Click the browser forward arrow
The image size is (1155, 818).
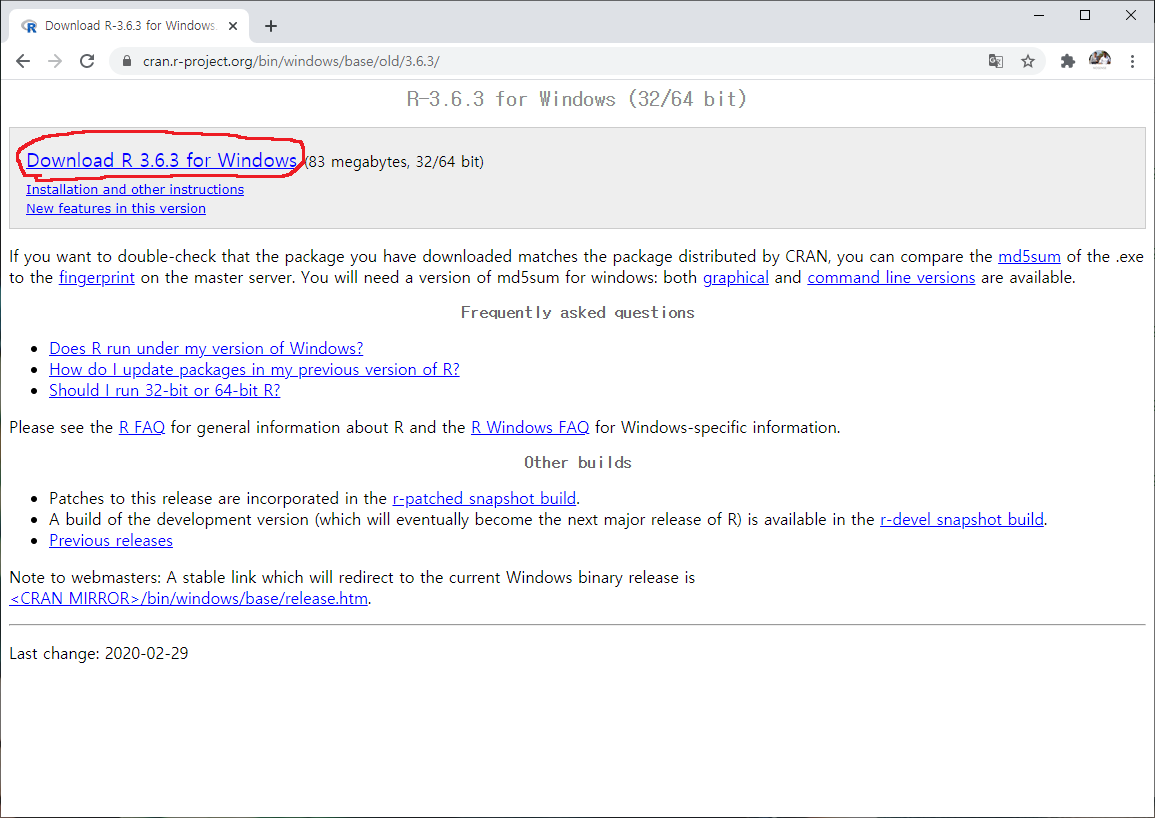(x=55, y=61)
